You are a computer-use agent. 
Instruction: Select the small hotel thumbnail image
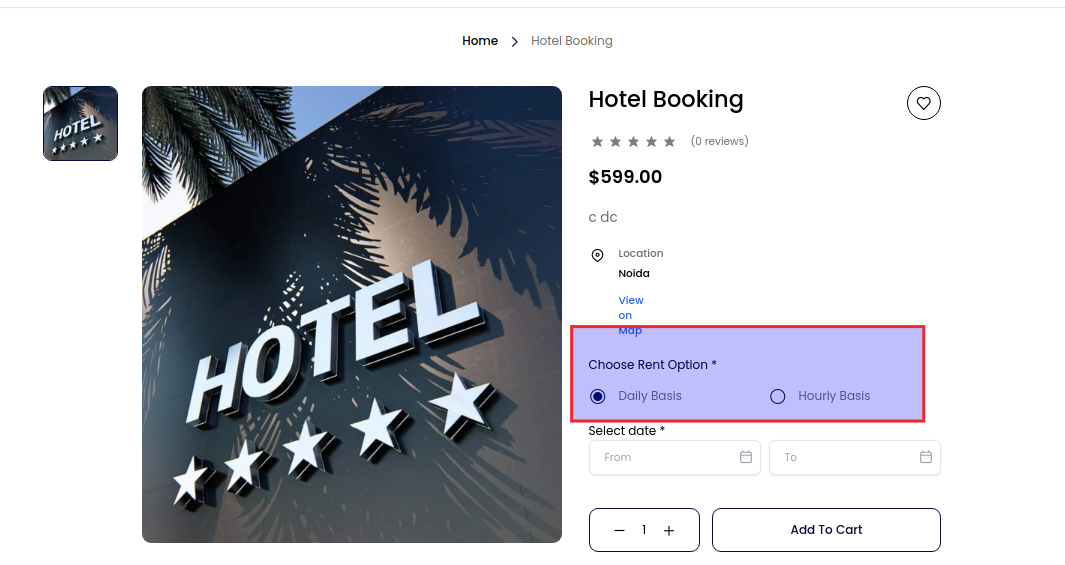tap(81, 123)
